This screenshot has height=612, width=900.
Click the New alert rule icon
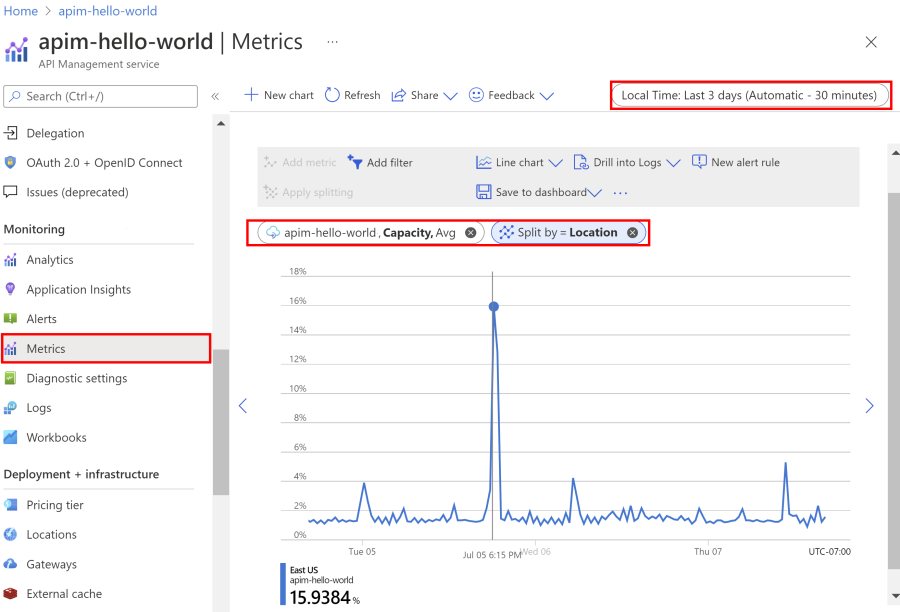[699, 162]
